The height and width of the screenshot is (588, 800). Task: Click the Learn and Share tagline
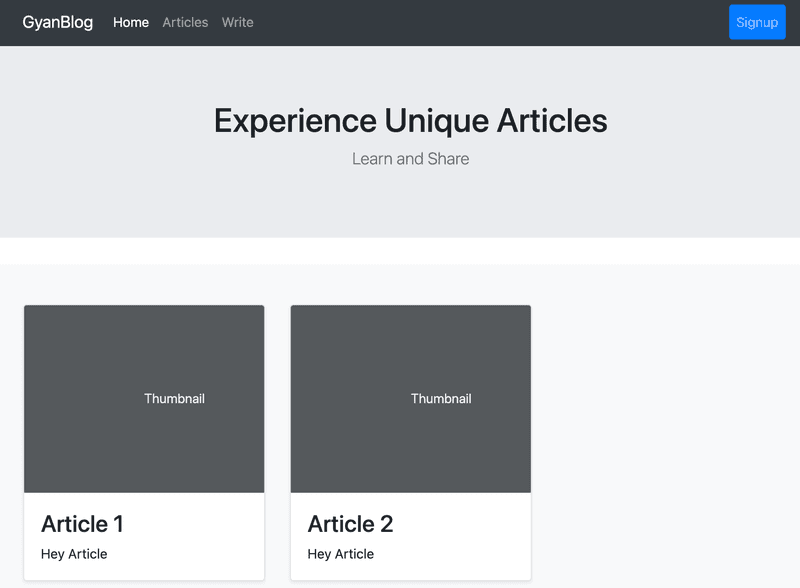click(410, 158)
